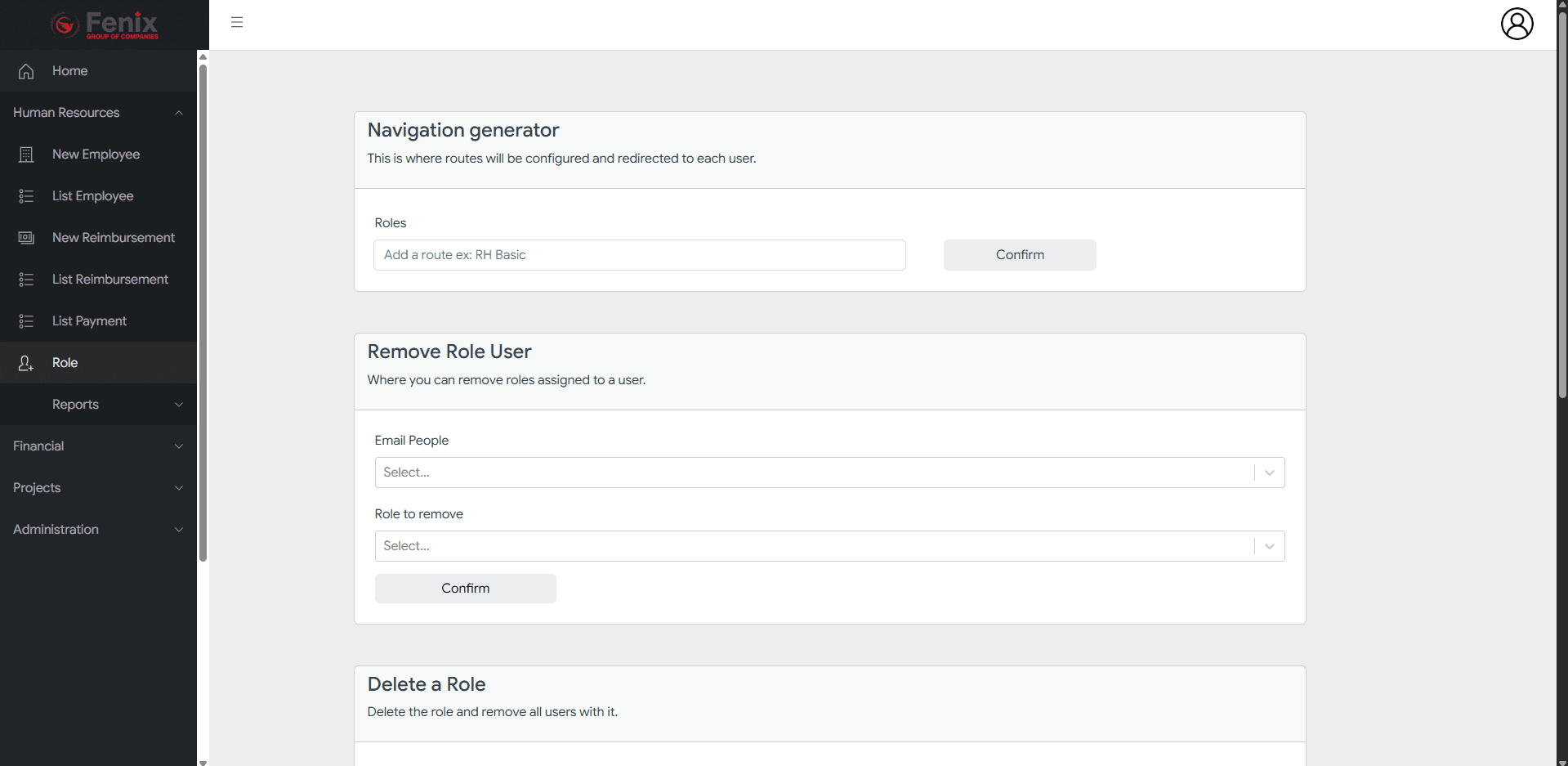The height and width of the screenshot is (766, 1568).
Task: Open the Email People dropdown
Action: [829, 473]
